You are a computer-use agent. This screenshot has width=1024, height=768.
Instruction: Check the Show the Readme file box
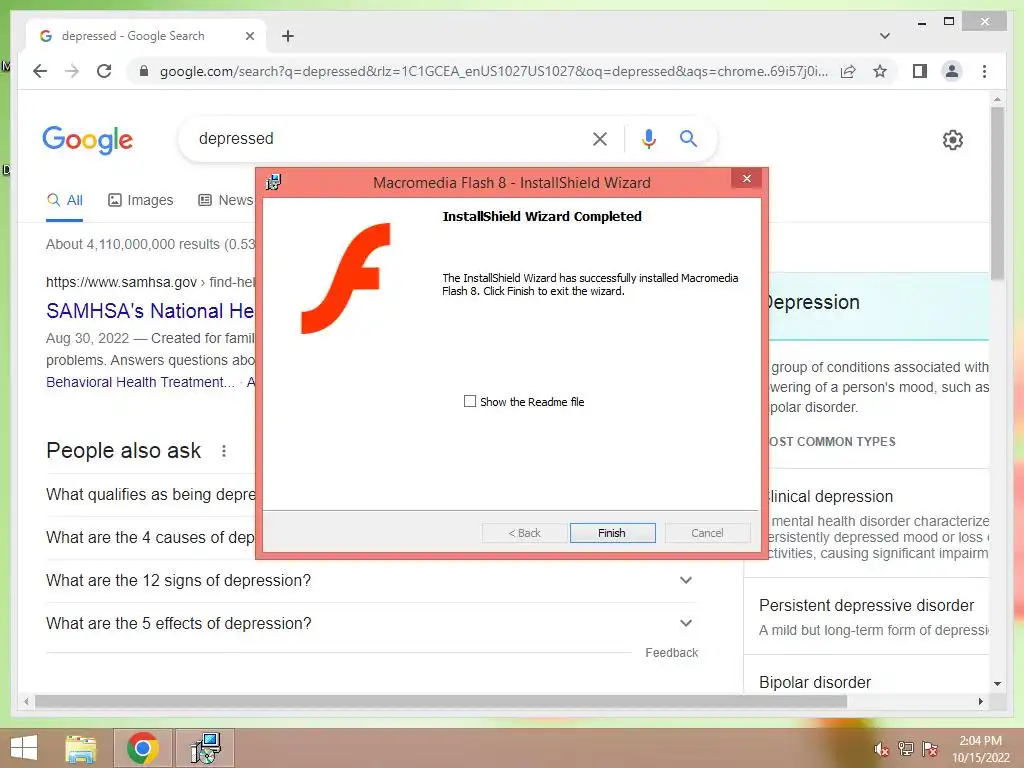pos(470,402)
